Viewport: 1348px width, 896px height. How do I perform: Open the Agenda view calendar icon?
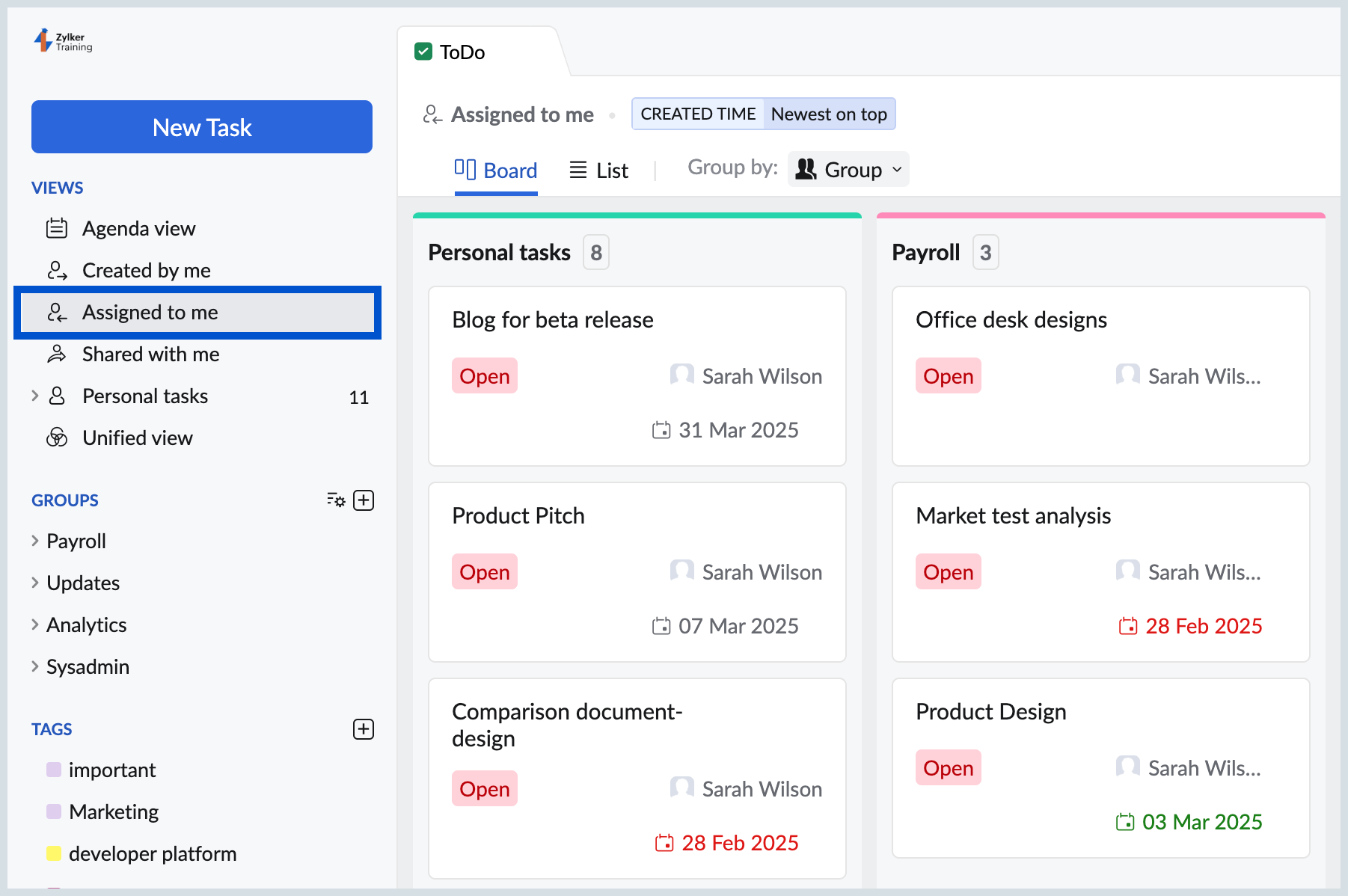coord(57,228)
